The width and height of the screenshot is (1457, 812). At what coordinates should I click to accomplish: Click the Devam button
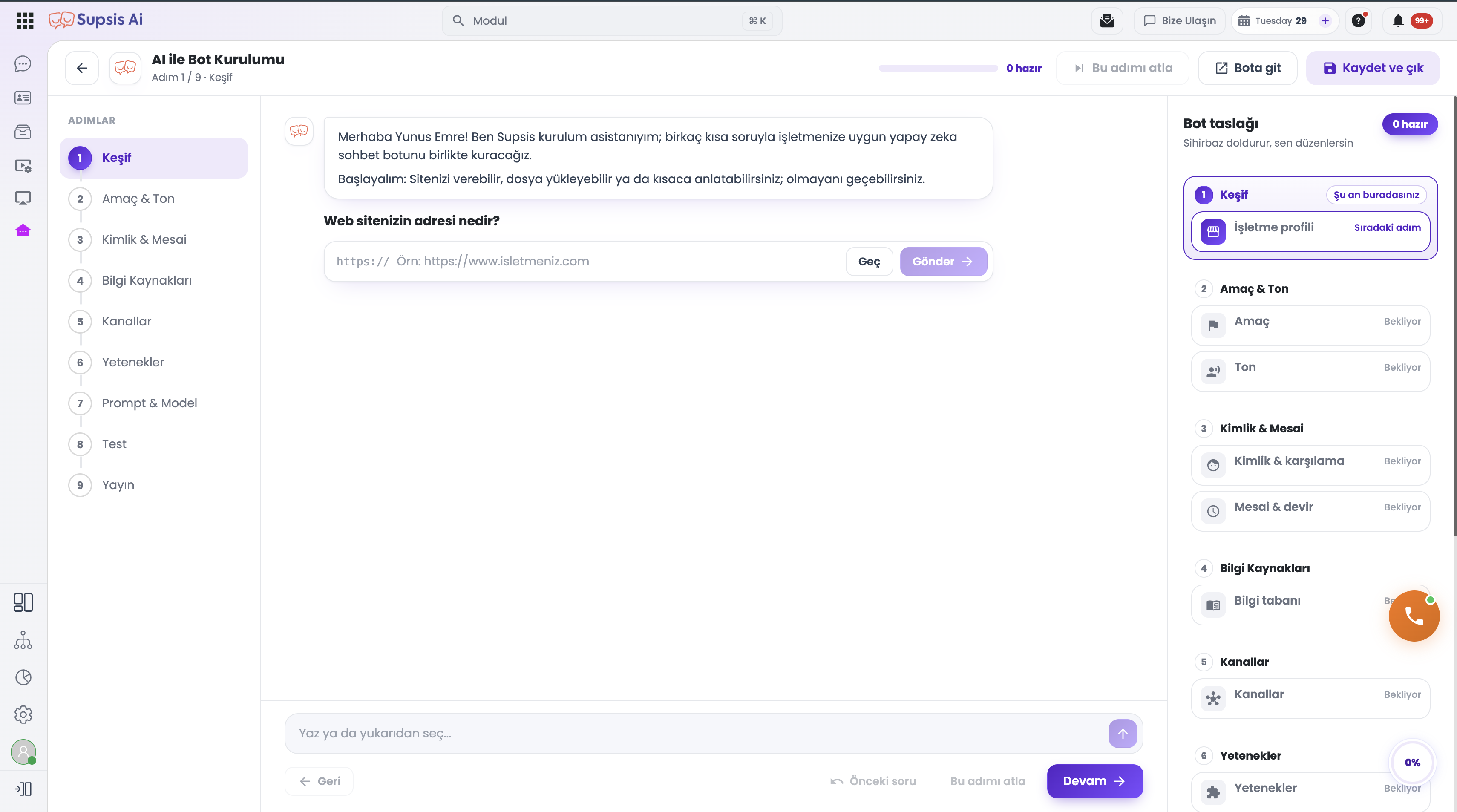point(1095,781)
